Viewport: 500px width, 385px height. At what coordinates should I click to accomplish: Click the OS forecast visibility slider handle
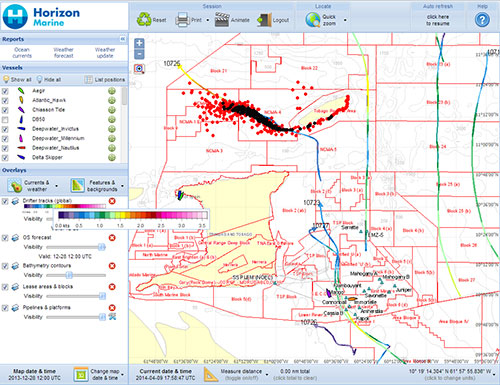coord(102,247)
